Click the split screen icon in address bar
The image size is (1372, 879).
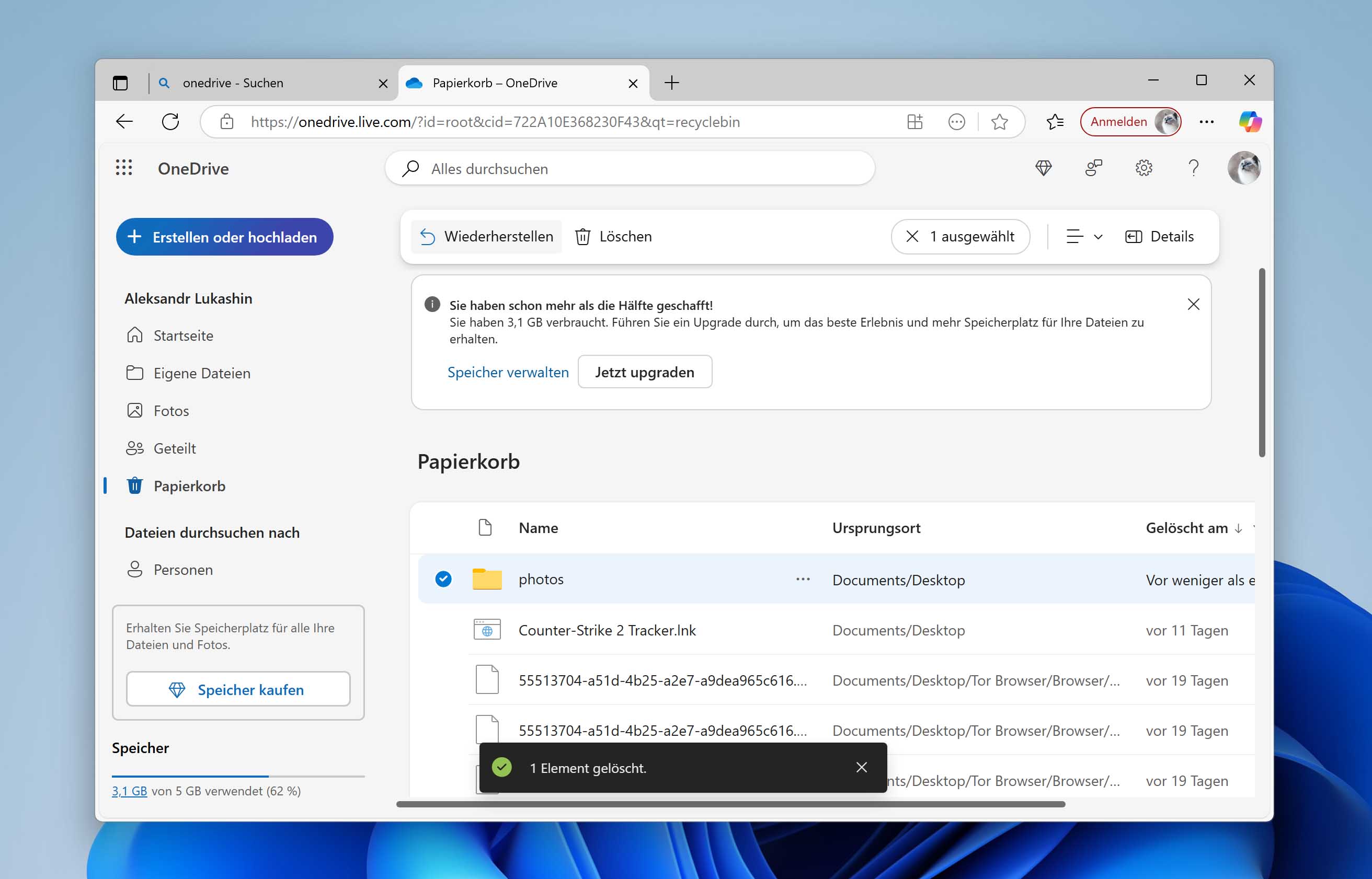tap(914, 122)
